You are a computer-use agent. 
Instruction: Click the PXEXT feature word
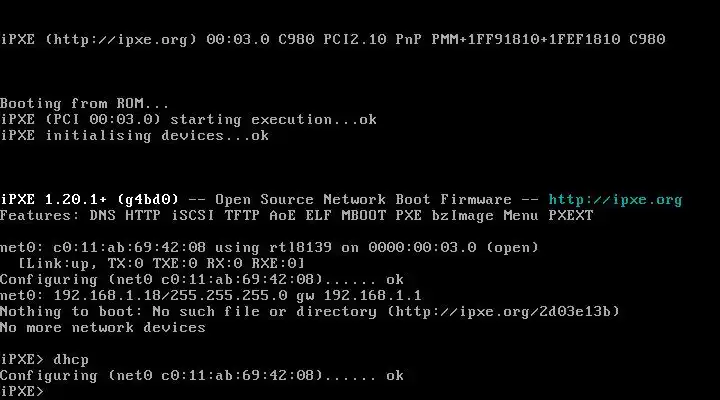(571, 216)
